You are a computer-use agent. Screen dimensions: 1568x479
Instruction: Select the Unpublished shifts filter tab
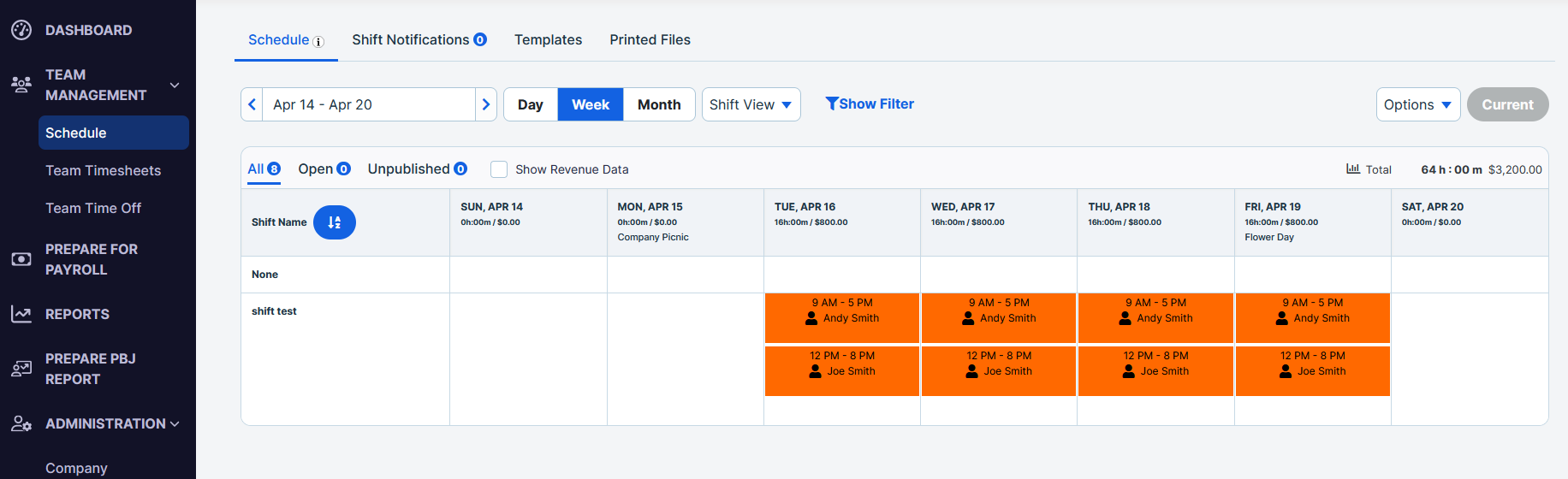coord(418,169)
